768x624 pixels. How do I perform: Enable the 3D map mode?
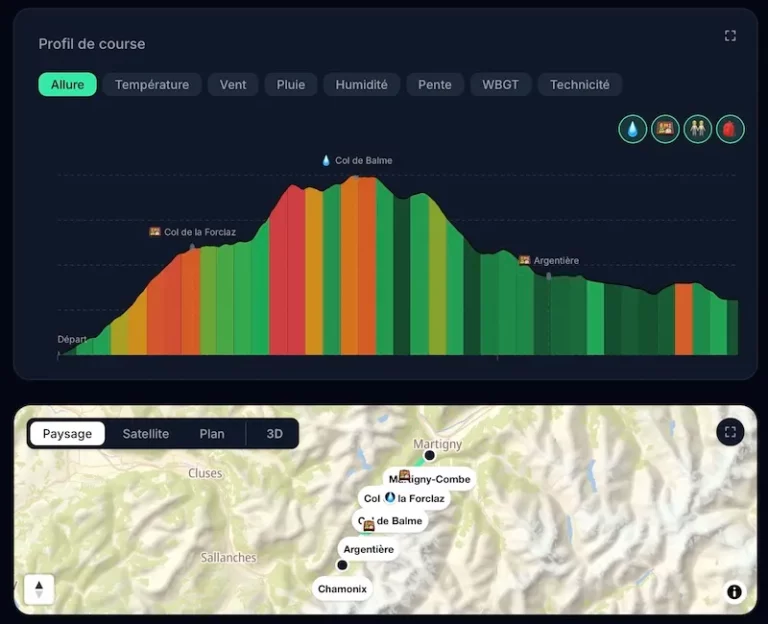pyautogui.click(x=274, y=433)
